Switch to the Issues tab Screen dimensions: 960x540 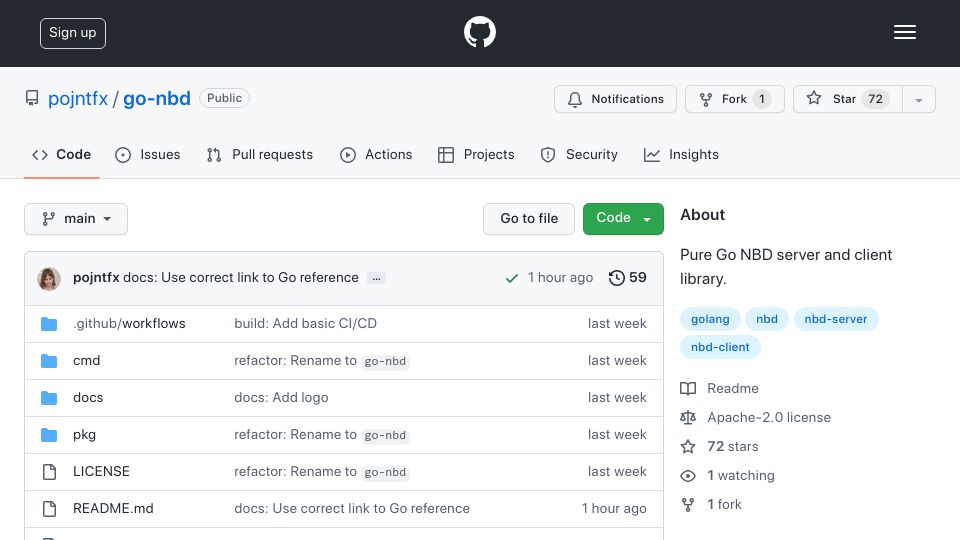pyautogui.click(x=148, y=155)
